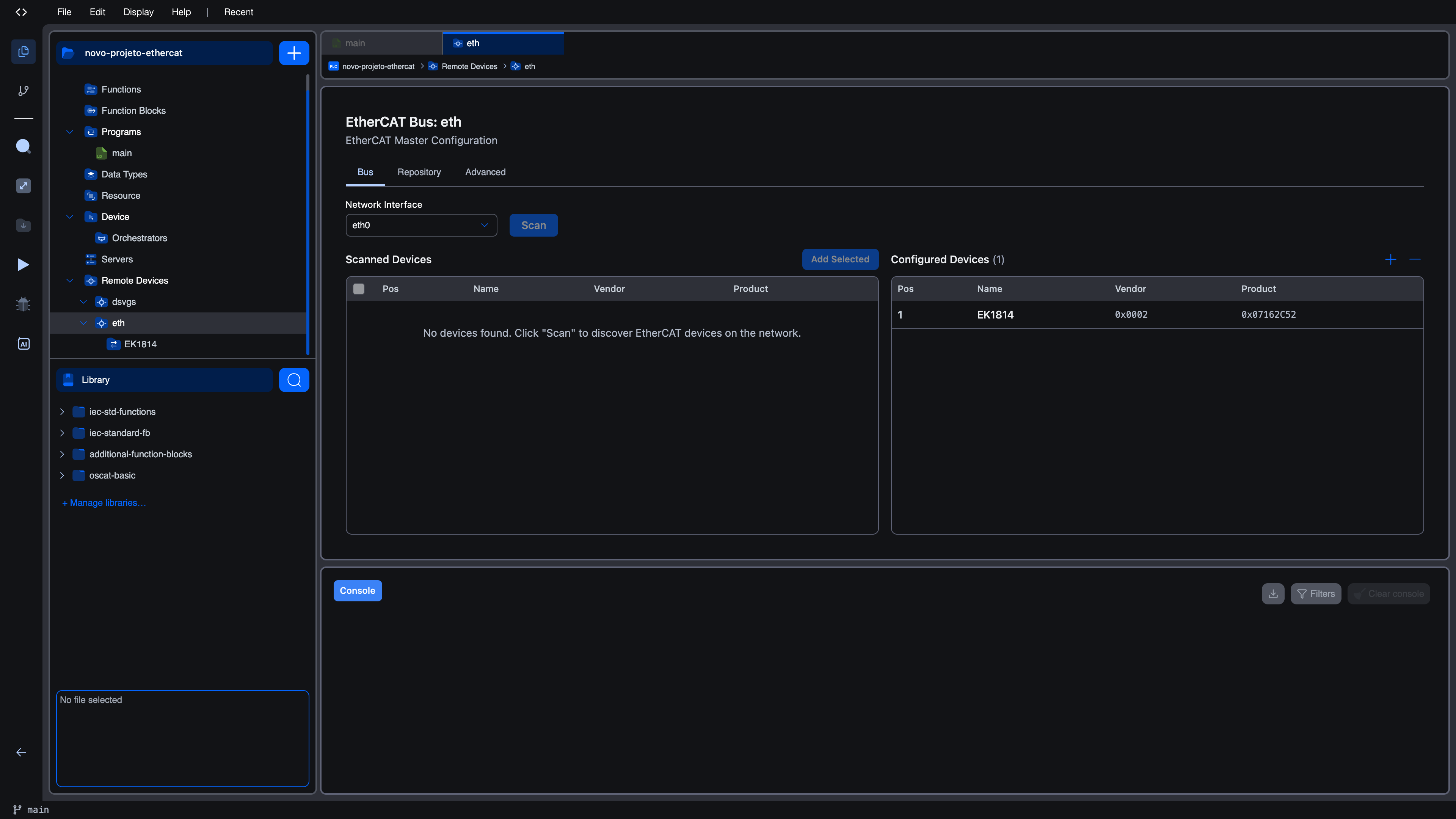Add a configured device with plus icon
The width and height of the screenshot is (1456, 819).
click(x=1391, y=259)
